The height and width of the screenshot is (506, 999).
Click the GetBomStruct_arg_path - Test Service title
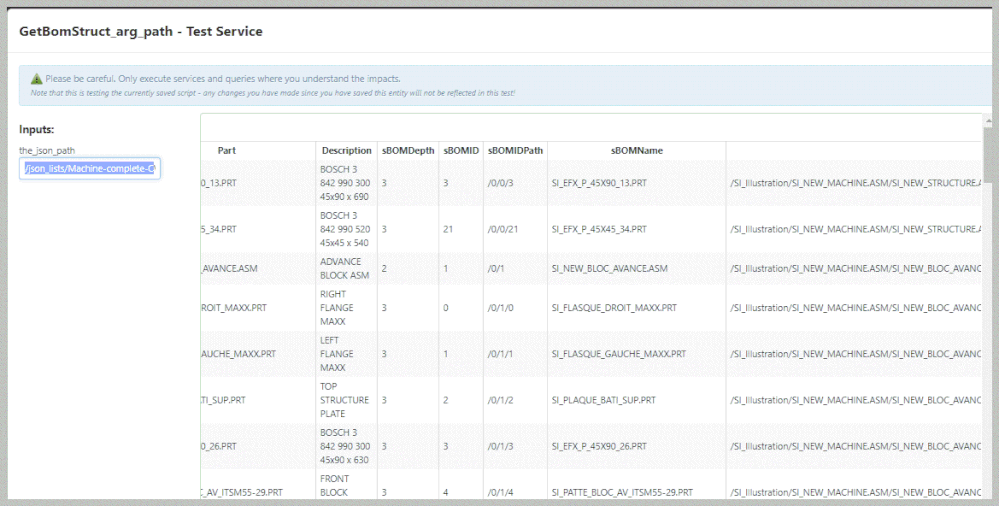pos(141,31)
